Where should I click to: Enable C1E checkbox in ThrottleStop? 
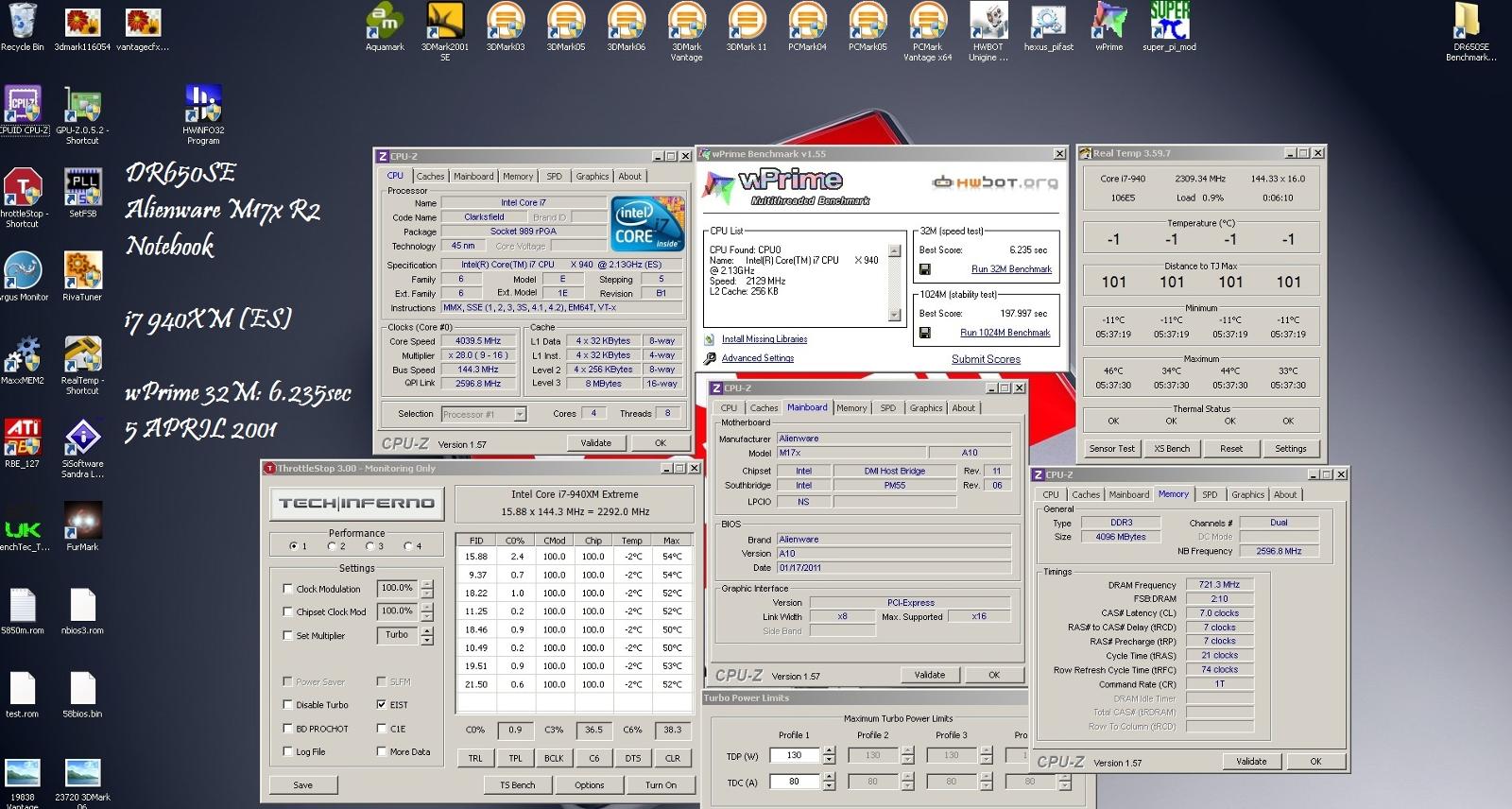[381, 728]
